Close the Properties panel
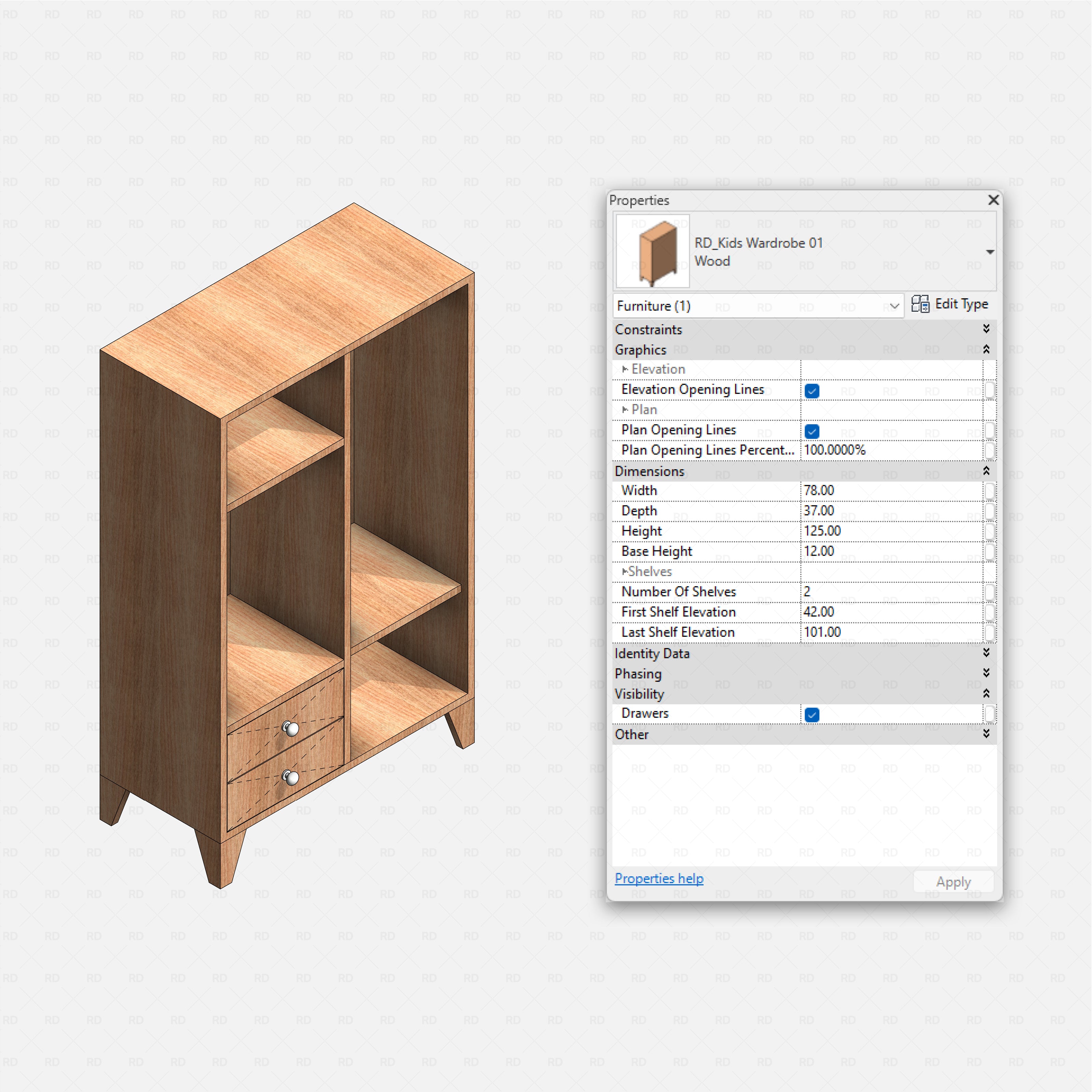Screen dimensions: 1092x1092 click(993, 200)
